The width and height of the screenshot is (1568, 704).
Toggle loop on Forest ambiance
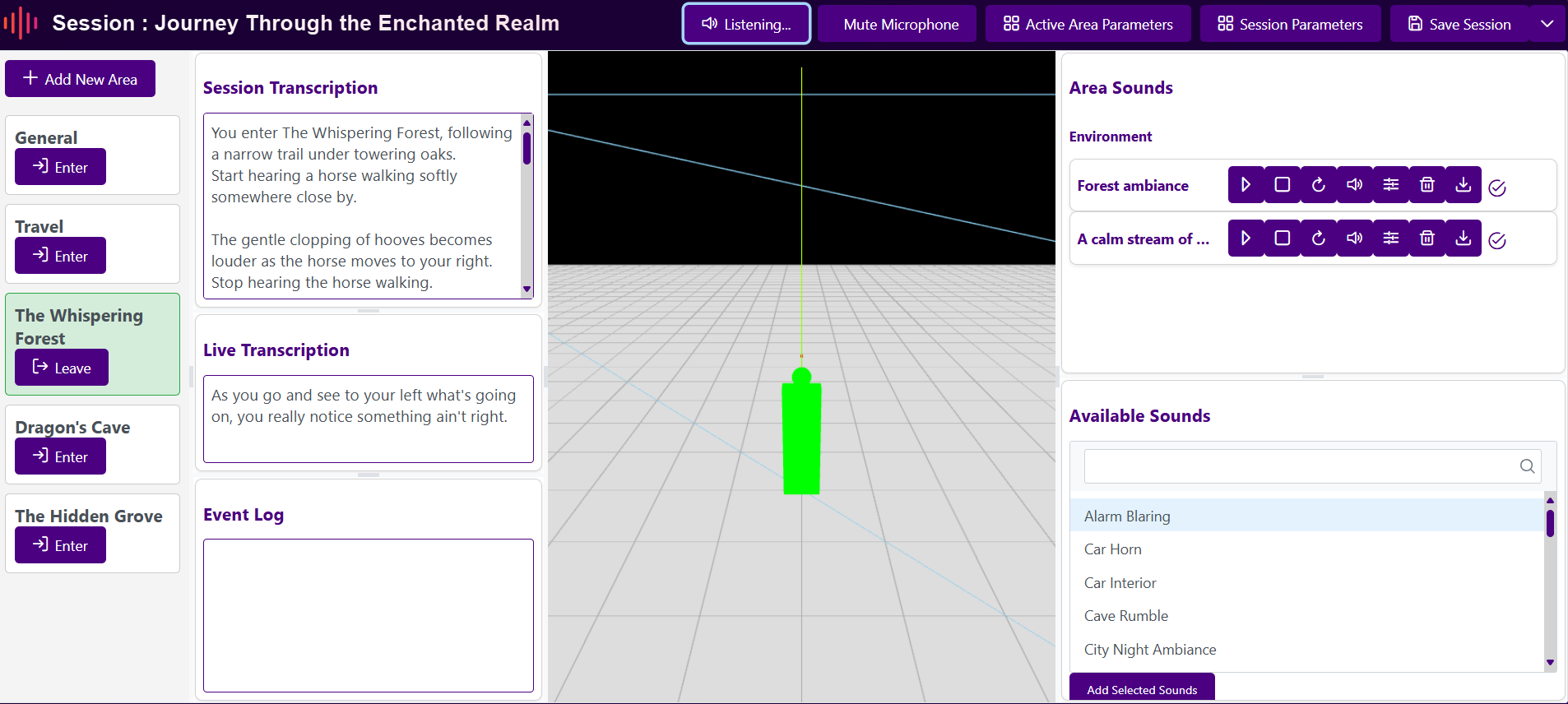[x=1318, y=185]
